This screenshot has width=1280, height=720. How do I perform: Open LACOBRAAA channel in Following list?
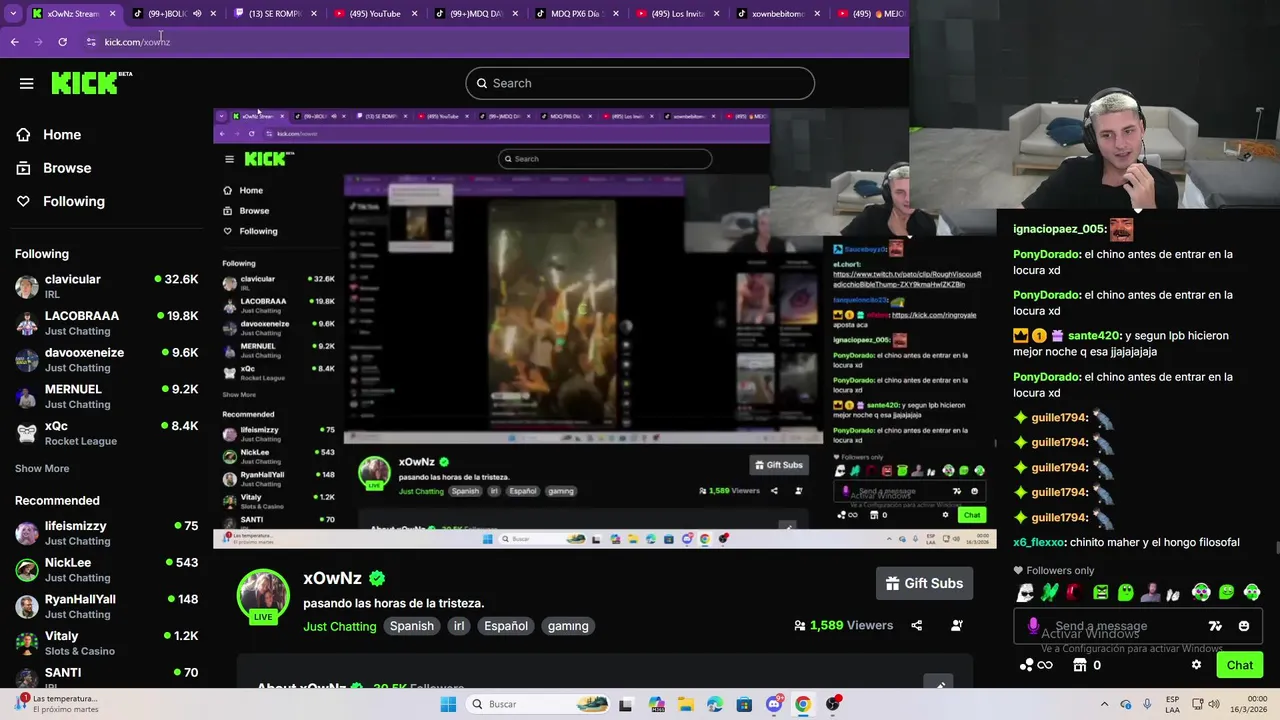[106, 322]
